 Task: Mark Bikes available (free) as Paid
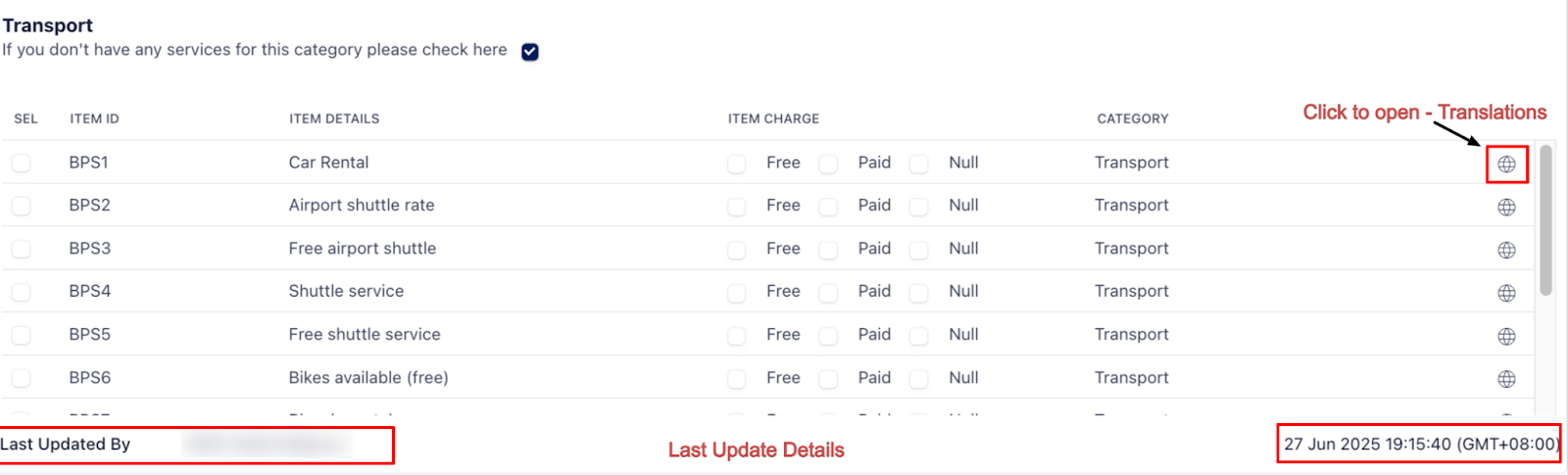tap(828, 379)
